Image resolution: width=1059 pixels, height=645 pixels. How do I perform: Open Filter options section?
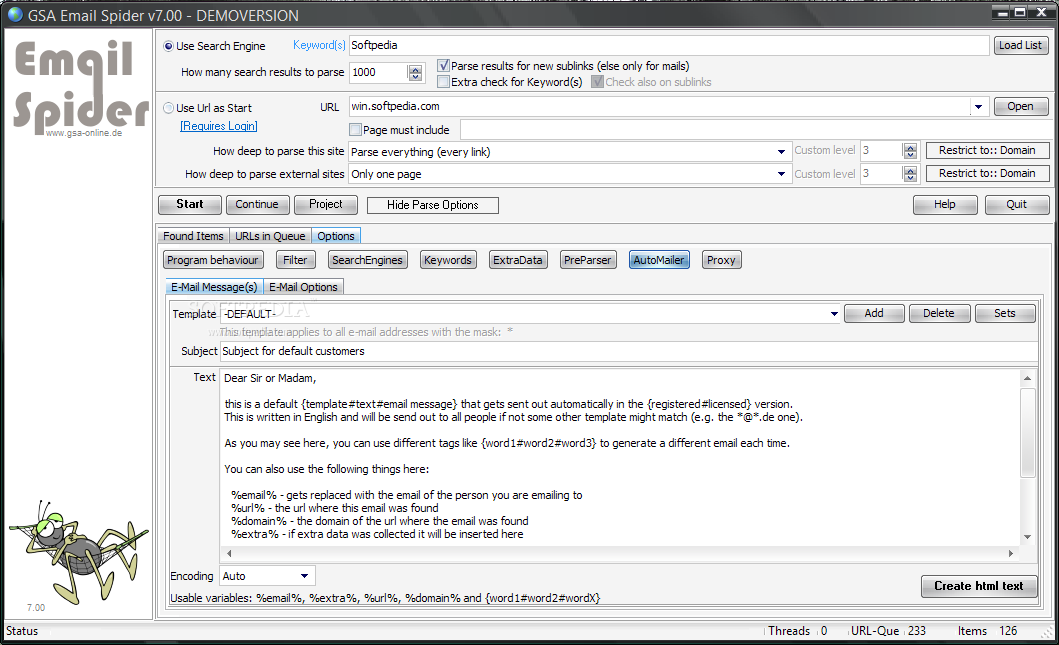tap(295, 260)
